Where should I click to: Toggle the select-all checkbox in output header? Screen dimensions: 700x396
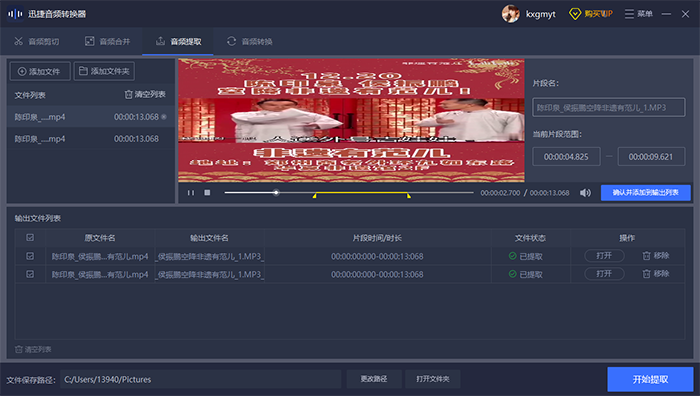pyautogui.click(x=30, y=238)
